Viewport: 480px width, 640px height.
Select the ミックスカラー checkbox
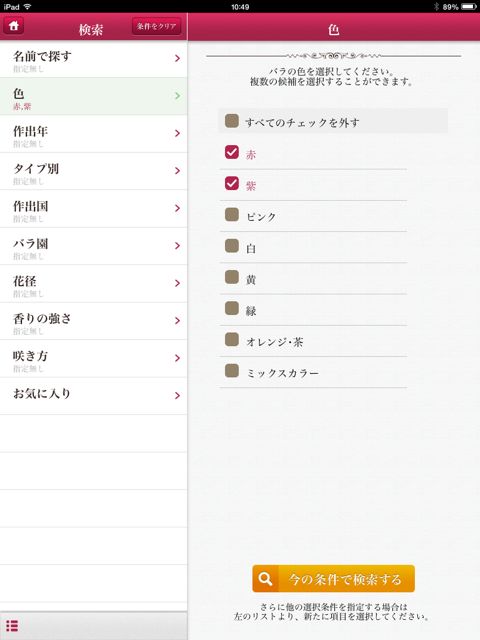pyautogui.click(x=232, y=371)
